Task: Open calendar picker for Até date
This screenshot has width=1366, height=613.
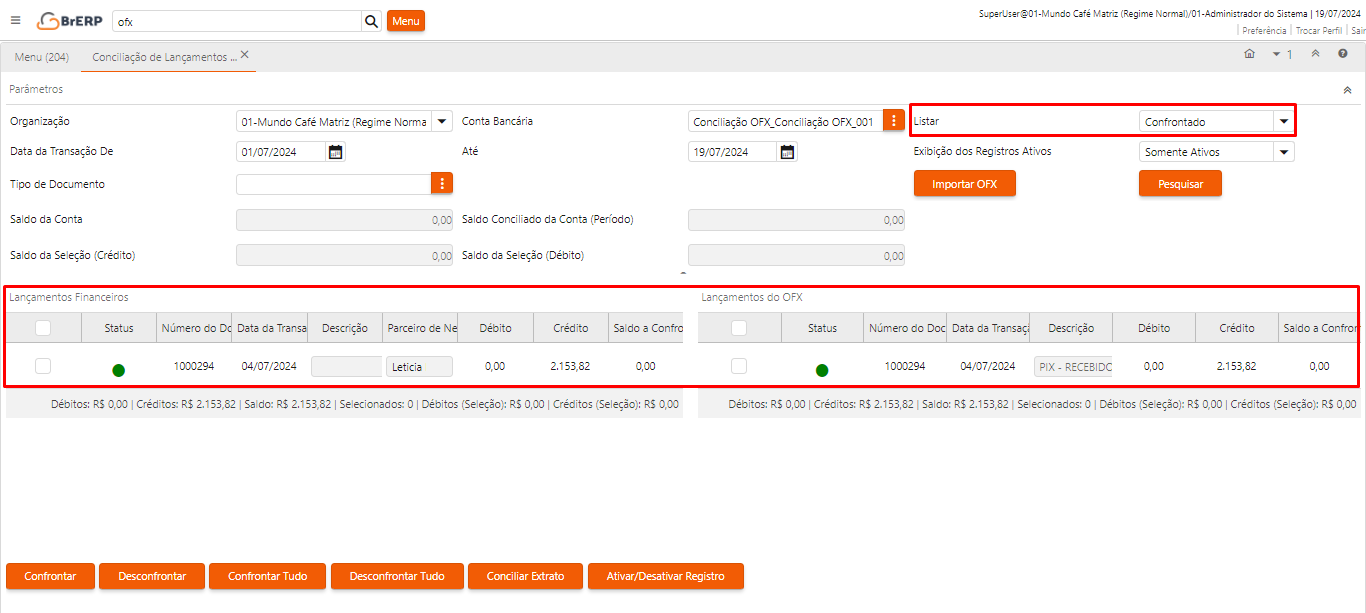Action: (788, 152)
